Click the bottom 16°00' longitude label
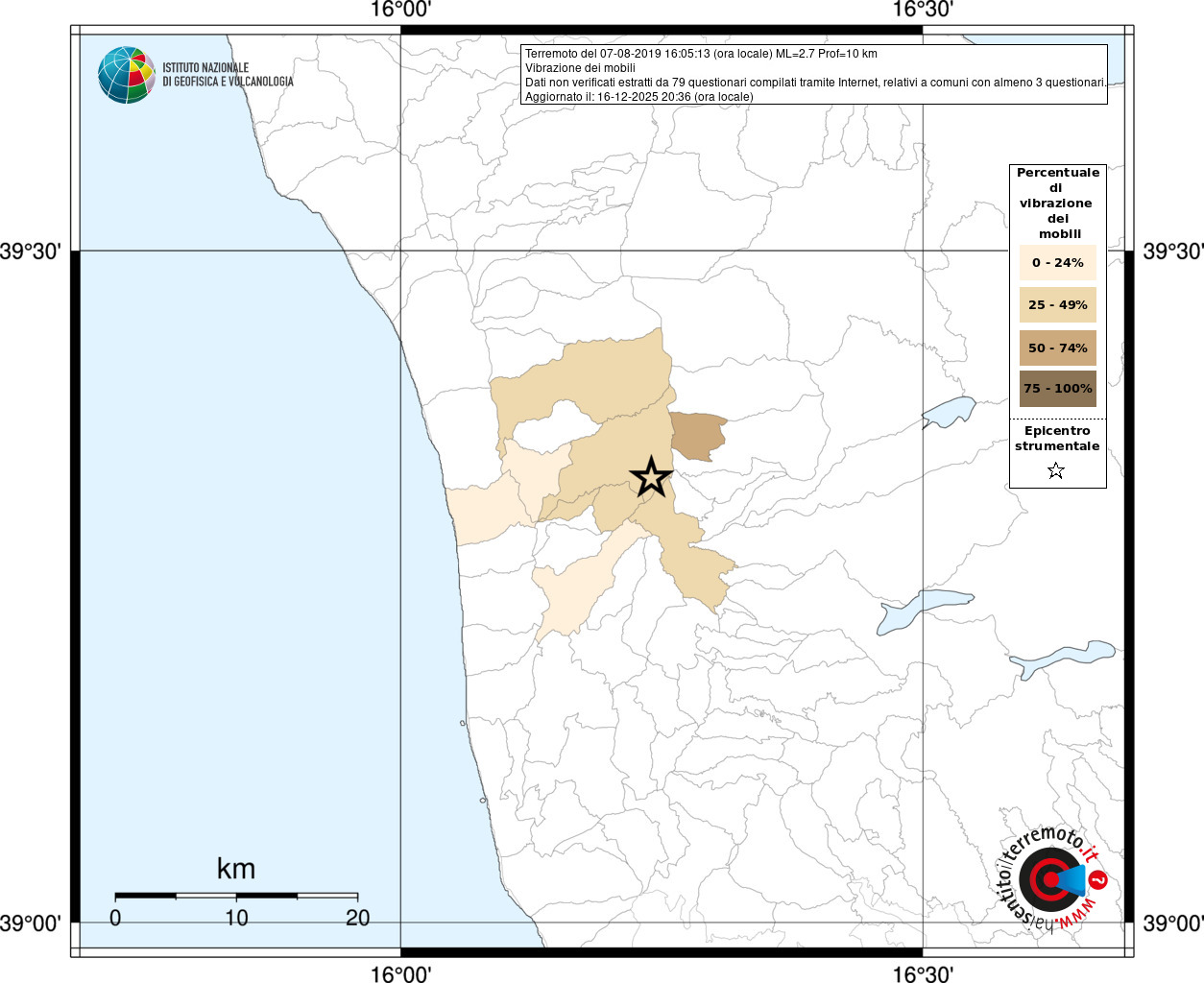Screen dimensions: 1204x983 (x=400, y=973)
